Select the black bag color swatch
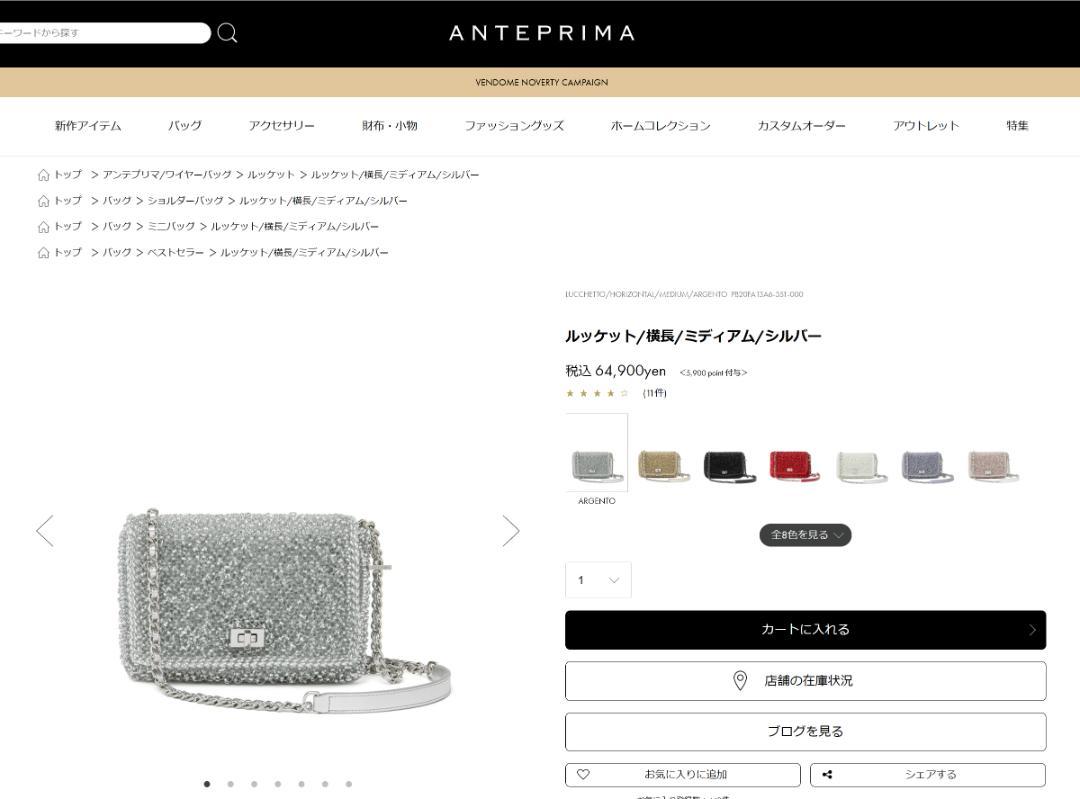Image resolution: width=1080 pixels, height=799 pixels. point(729,466)
